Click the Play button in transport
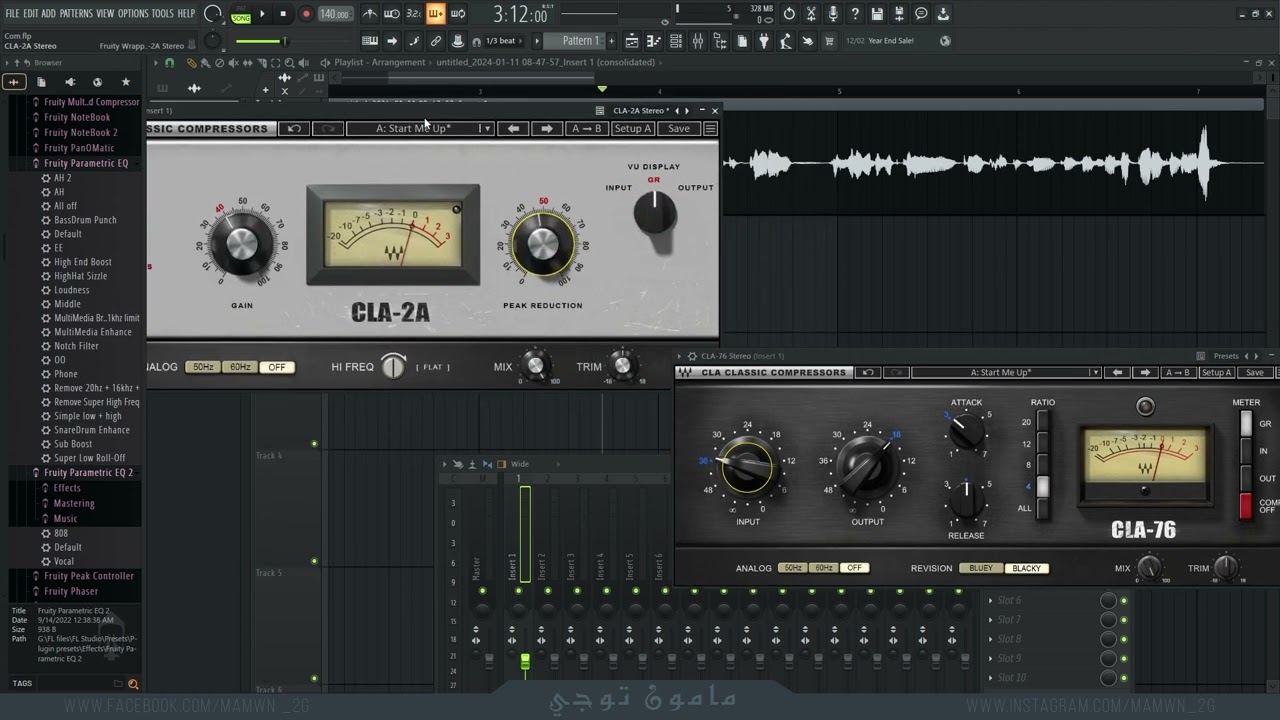This screenshot has height=720, width=1280. [x=262, y=14]
